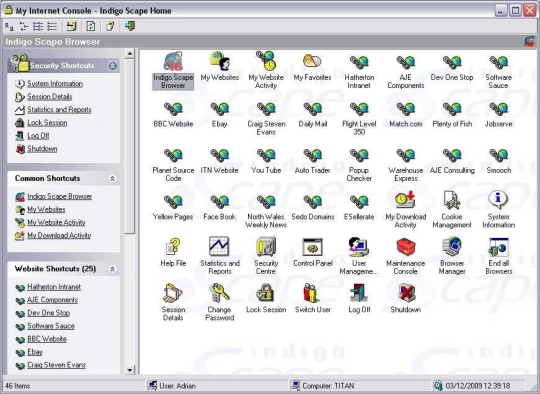Click the Lock Session icon in main pane
The image size is (540, 394).
(266, 293)
